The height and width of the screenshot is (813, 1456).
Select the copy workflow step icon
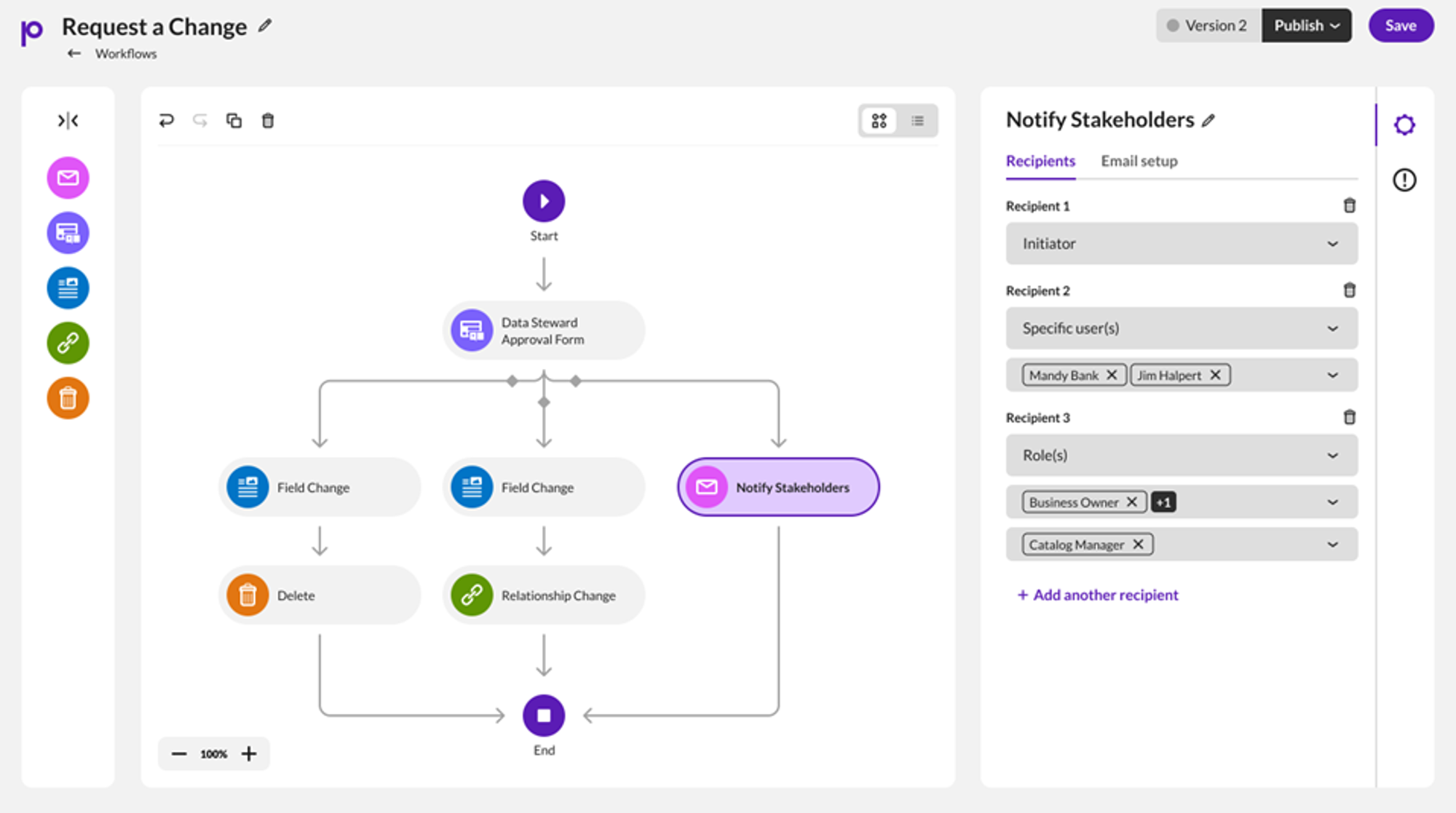click(x=233, y=121)
